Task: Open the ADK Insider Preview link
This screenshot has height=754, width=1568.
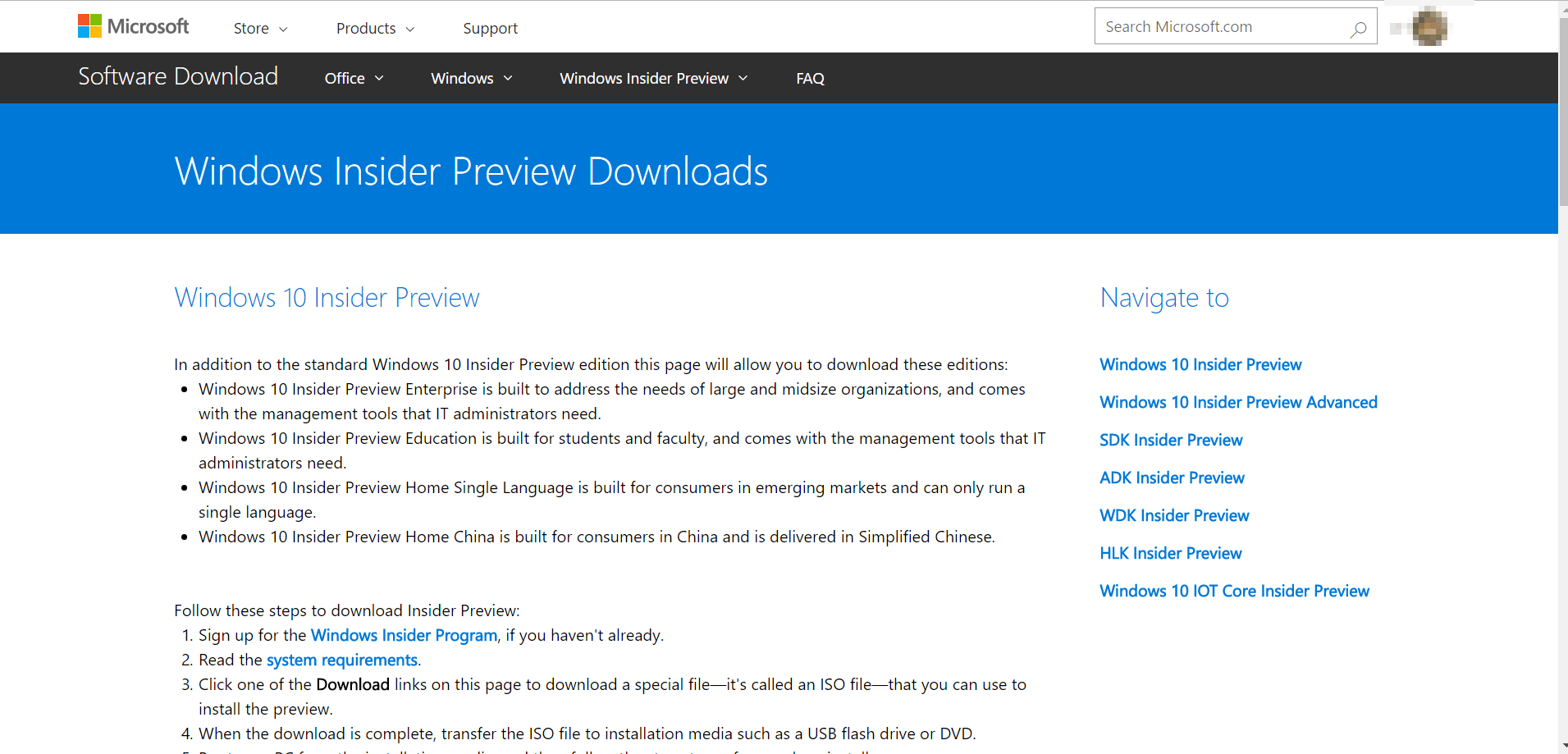Action: [1172, 478]
